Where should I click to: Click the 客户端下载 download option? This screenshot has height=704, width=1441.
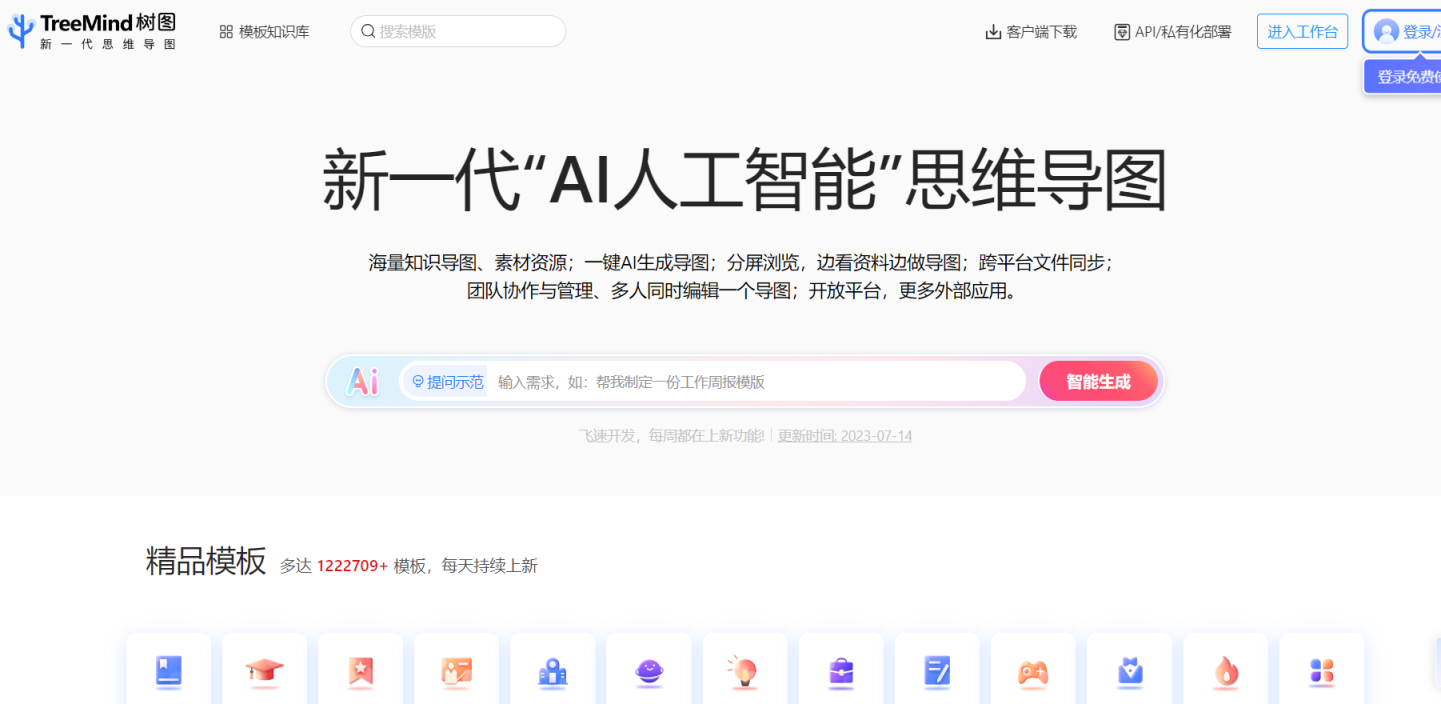point(1030,31)
